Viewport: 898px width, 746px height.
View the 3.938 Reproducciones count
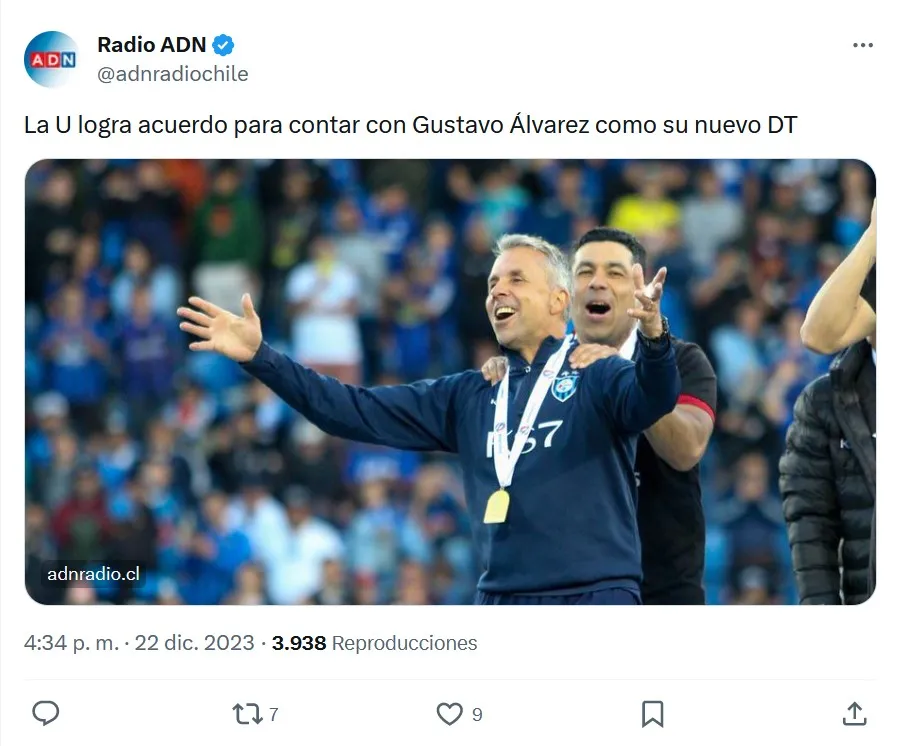375,643
